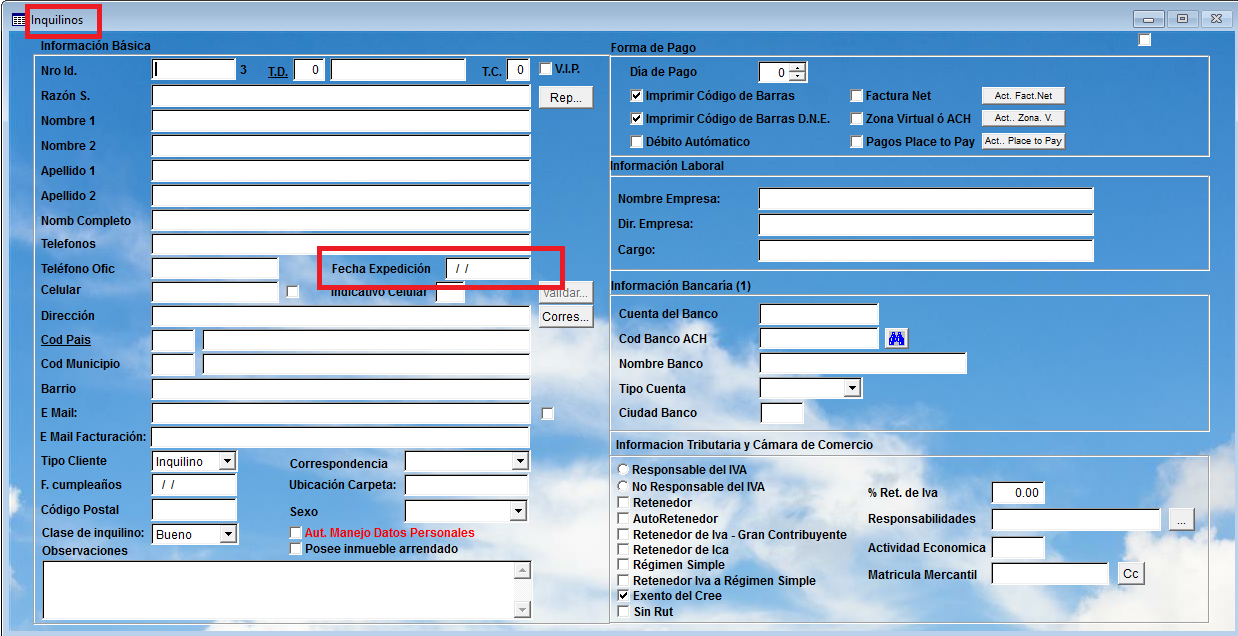The width and height of the screenshot is (1238, 636).
Task: Click into the Razón S. field
Action: 341,96
